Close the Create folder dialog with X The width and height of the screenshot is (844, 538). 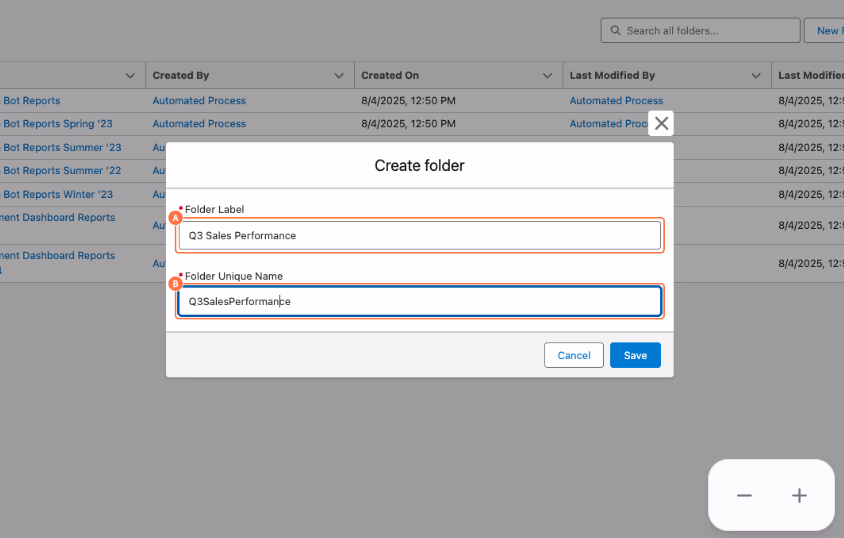click(661, 123)
